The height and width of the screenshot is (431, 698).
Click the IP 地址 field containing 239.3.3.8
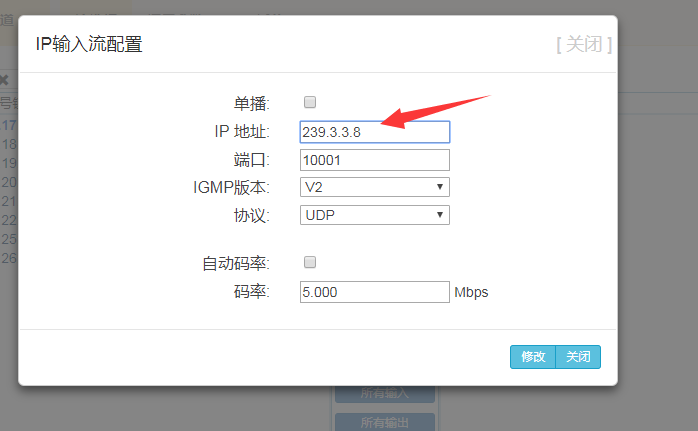pos(374,132)
